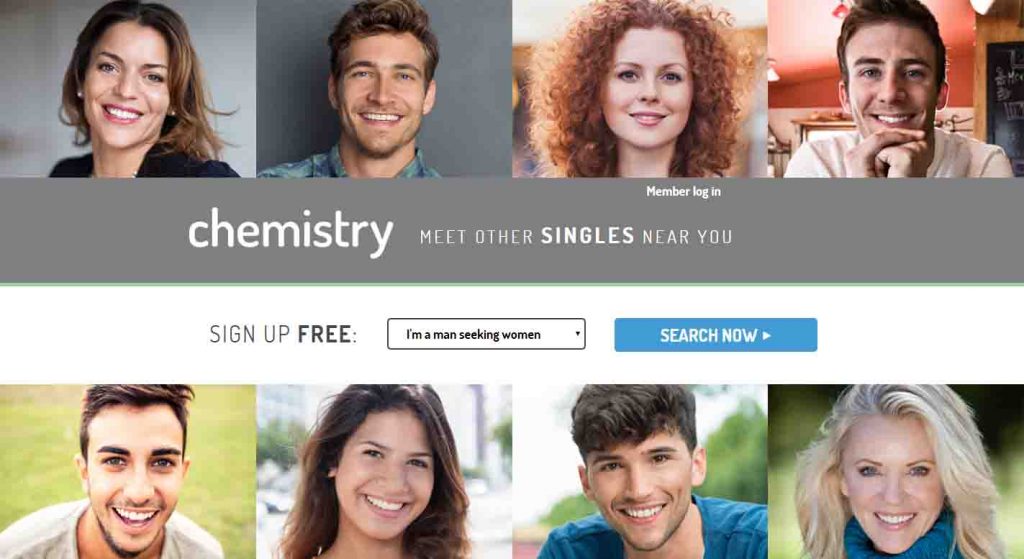This screenshot has height=559, width=1024.
Task: Open the Member log in link
Action: click(x=683, y=191)
